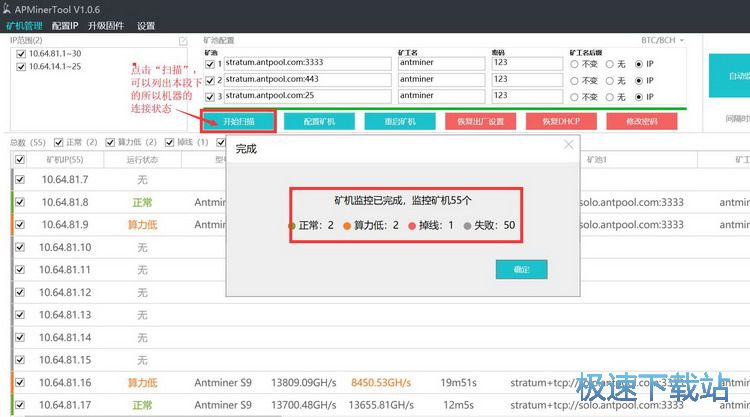Click the edit icon next to IP范围

point(183,42)
